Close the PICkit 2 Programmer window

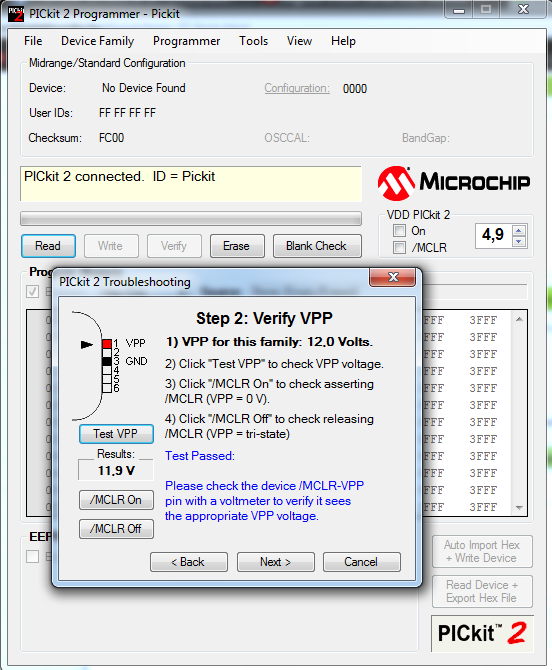523,10
